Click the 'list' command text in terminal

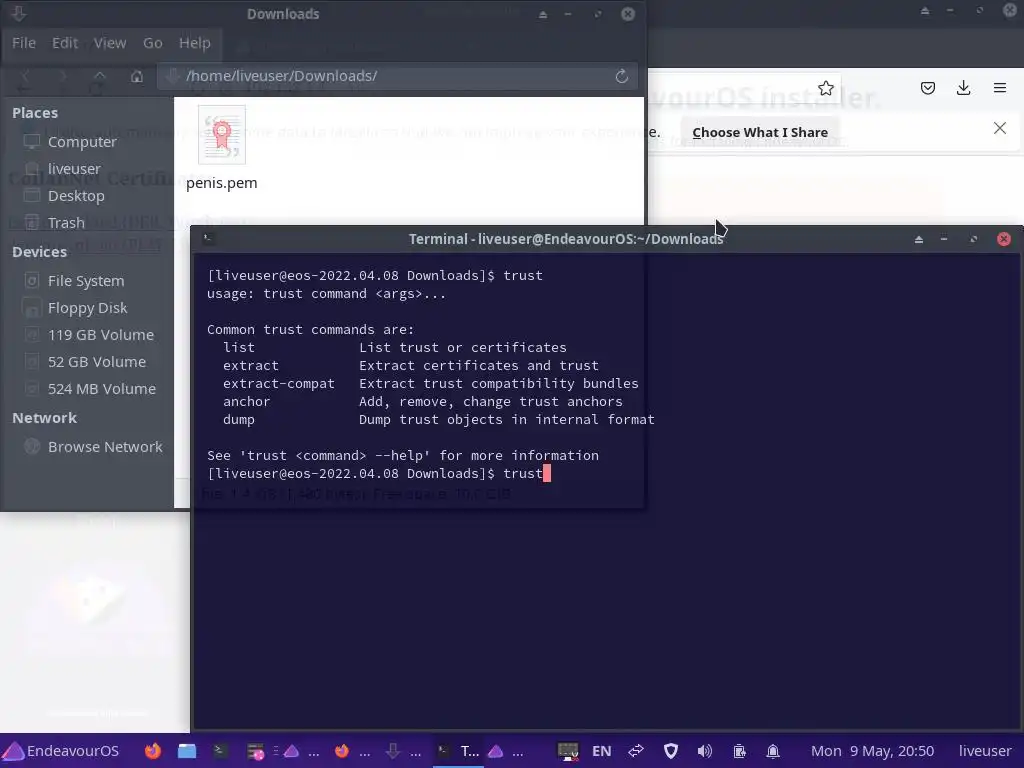pos(238,348)
